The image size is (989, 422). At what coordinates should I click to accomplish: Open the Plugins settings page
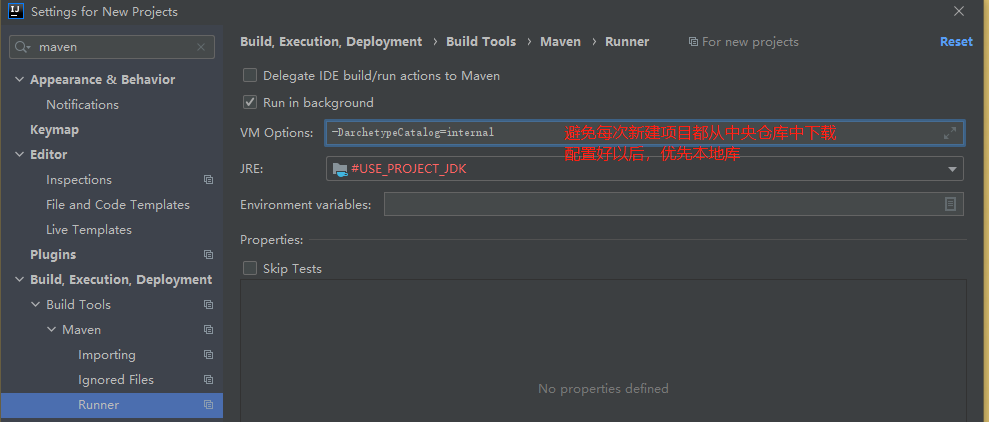pos(53,255)
